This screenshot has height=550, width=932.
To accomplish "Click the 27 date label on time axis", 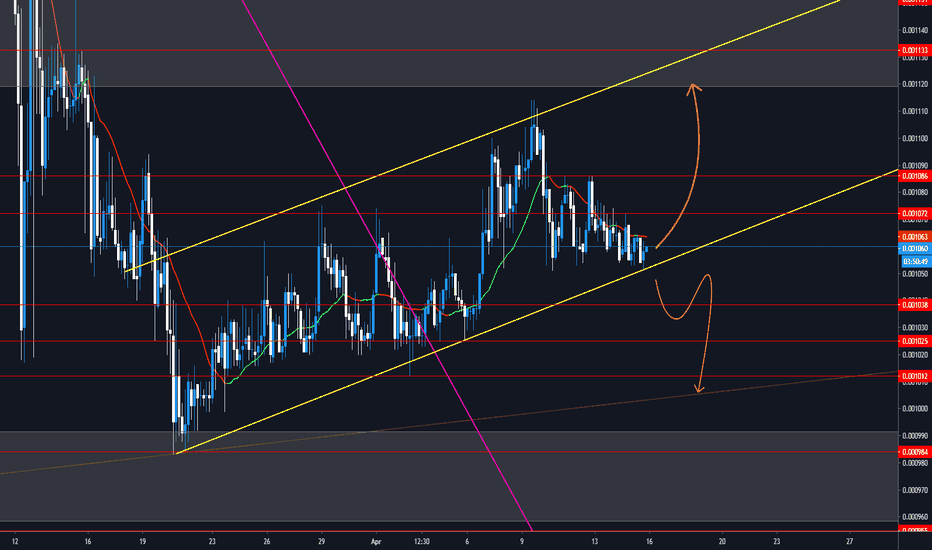I will pos(849,542).
